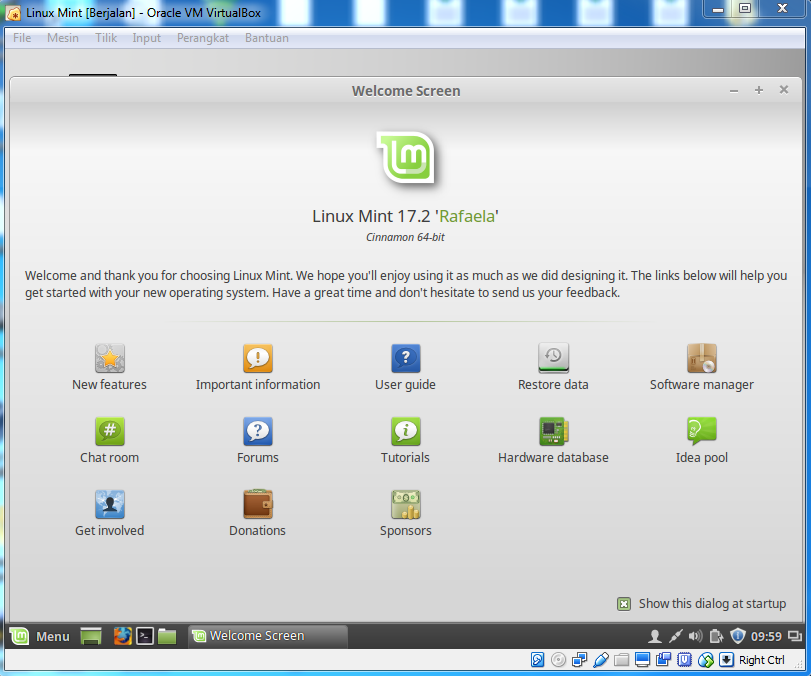Open the Idea pool lightbulb icon

point(701,431)
